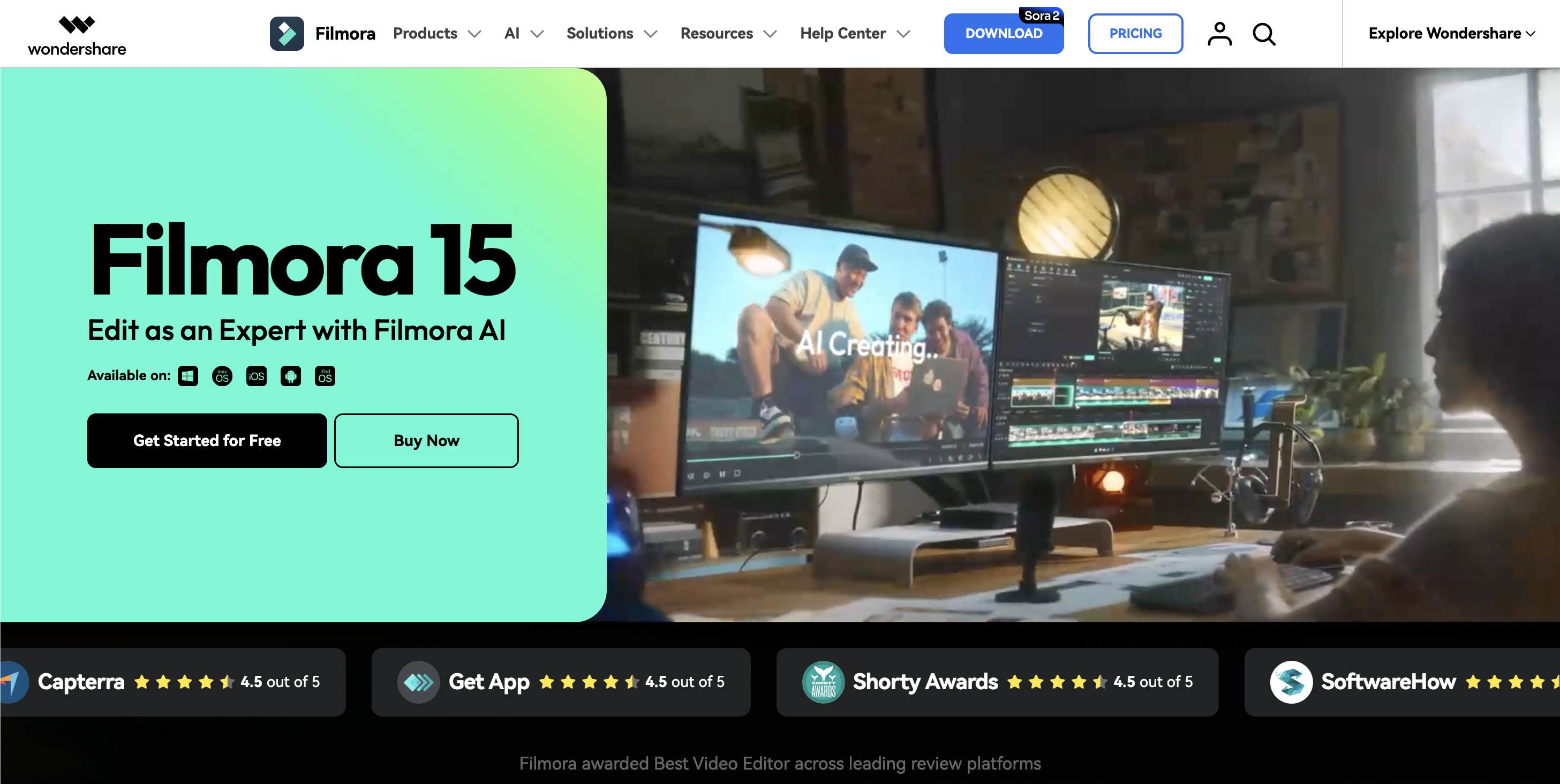Expand the Solutions dropdown menu
Image resolution: width=1560 pixels, height=784 pixels.
pyautogui.click(x=612, y=33)
